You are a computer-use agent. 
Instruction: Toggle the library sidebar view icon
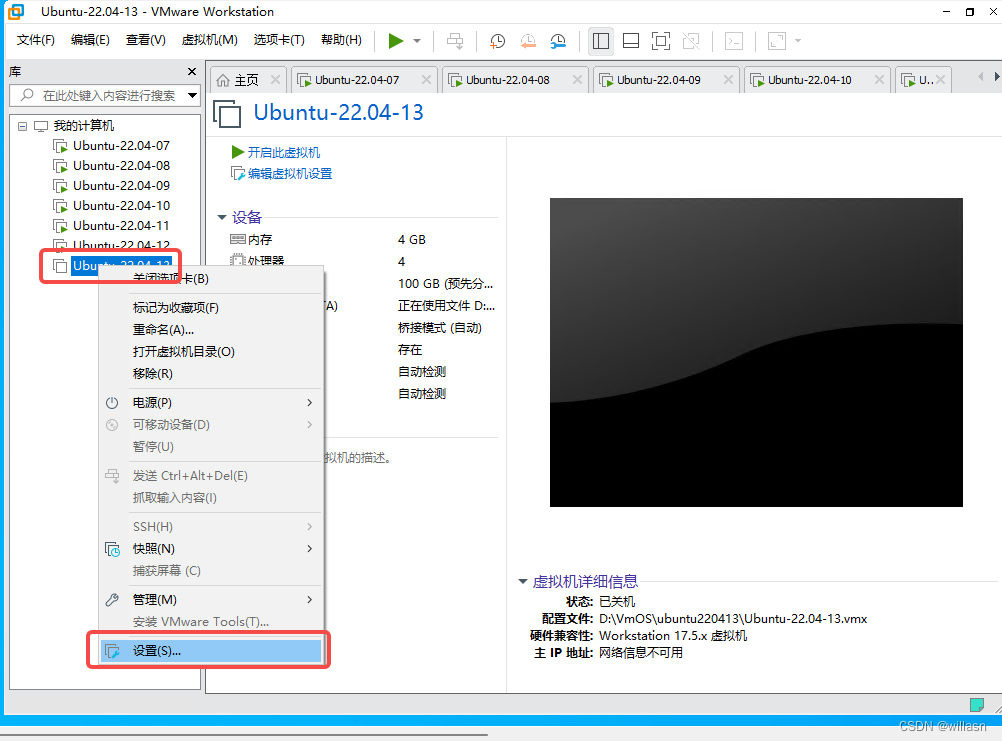point(601,41)
